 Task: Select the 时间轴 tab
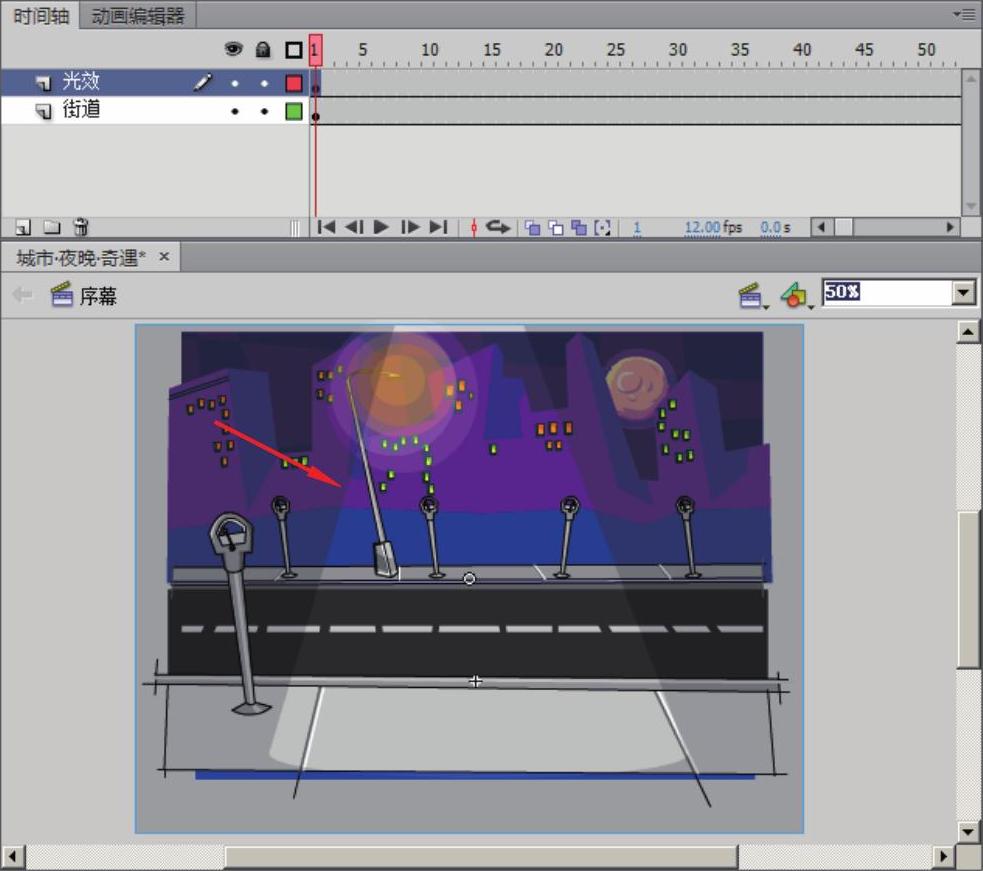click(x=40, y=16)
